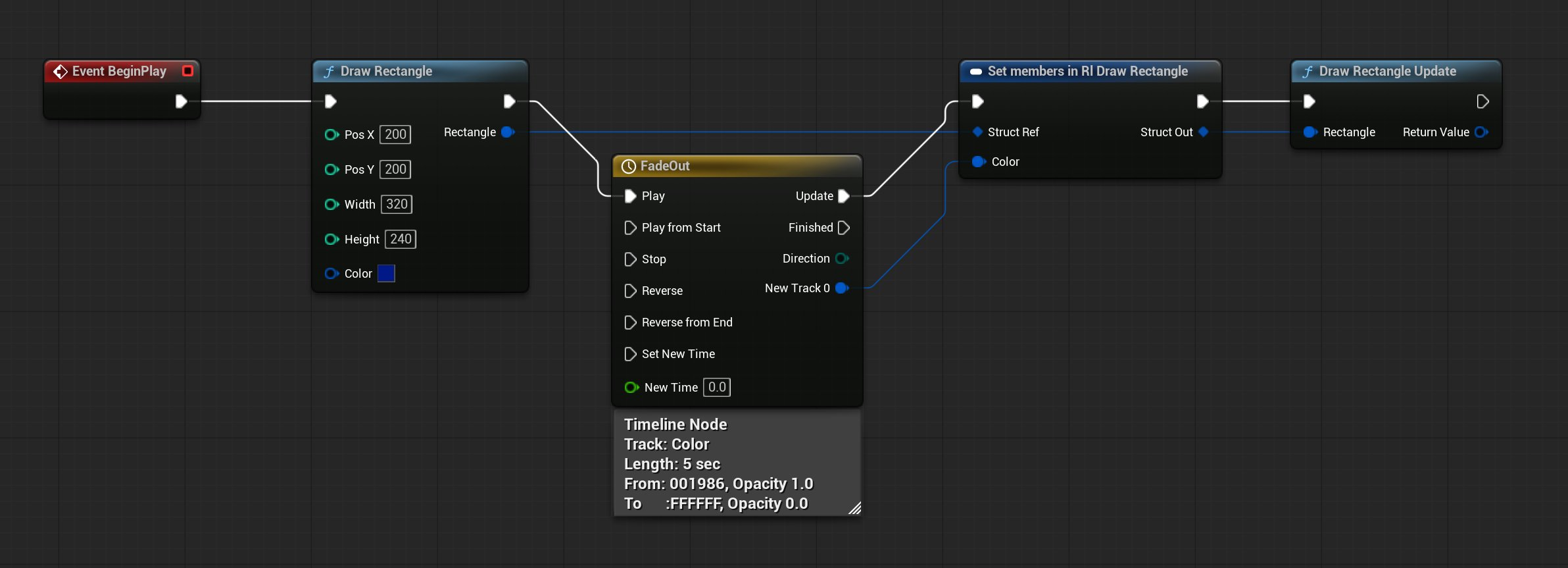Screen dimensions: 1568x568
Task: Click the Timeline Node comment text
Action: point(675,425)
